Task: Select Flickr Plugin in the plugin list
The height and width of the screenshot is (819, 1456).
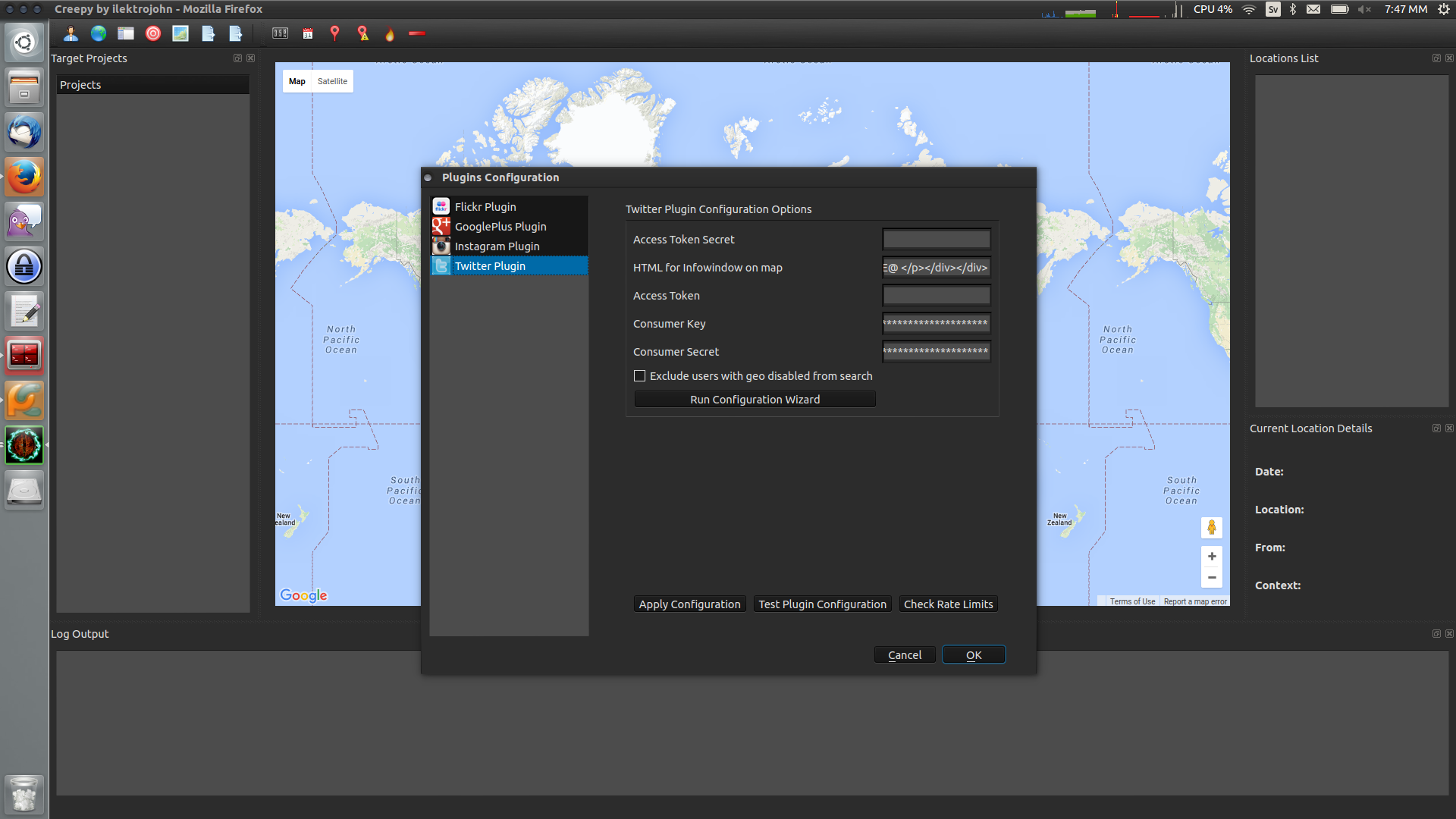Action: tap(509, 206)
